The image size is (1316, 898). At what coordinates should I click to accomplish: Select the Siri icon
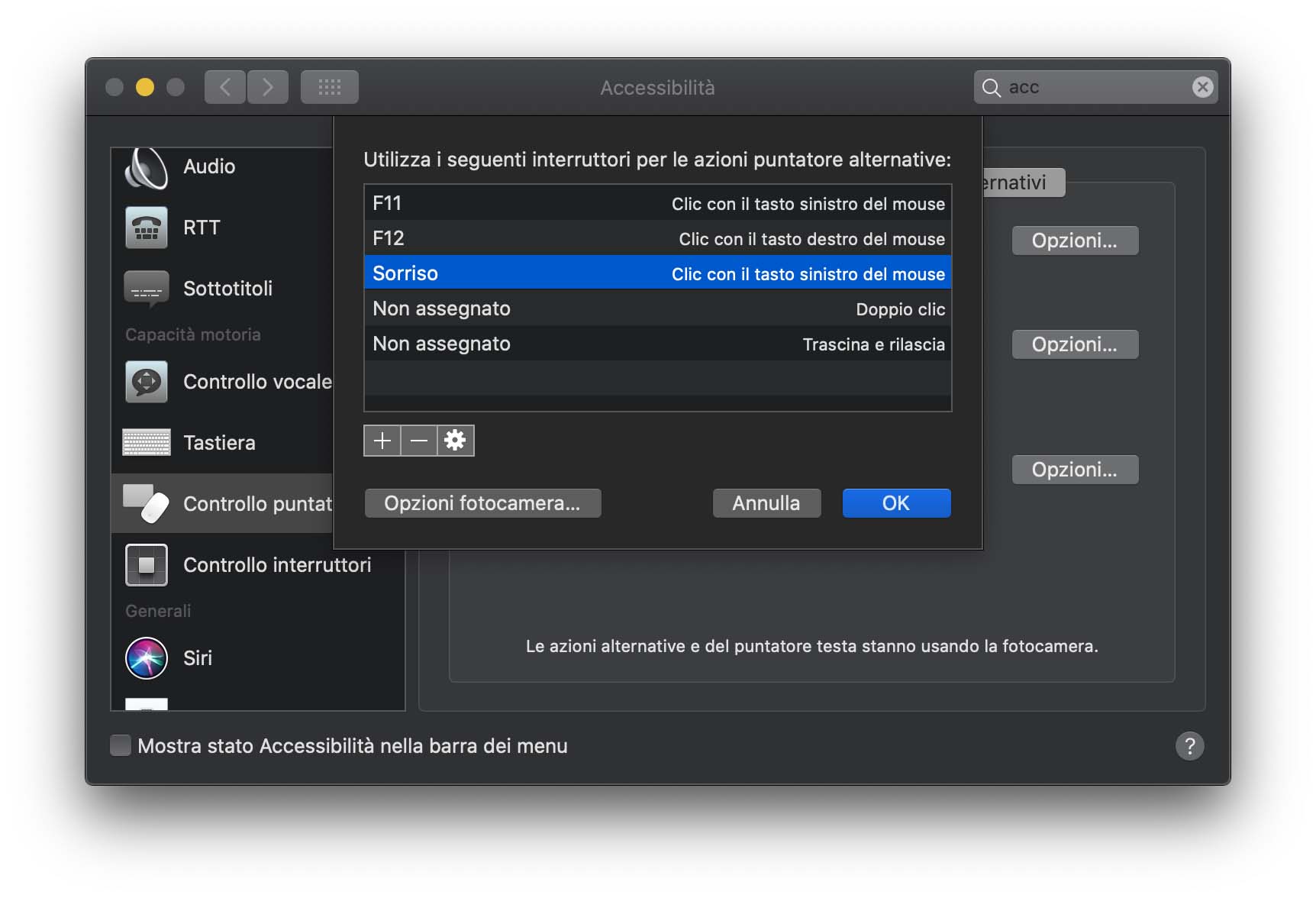click(x=147, y=658)
